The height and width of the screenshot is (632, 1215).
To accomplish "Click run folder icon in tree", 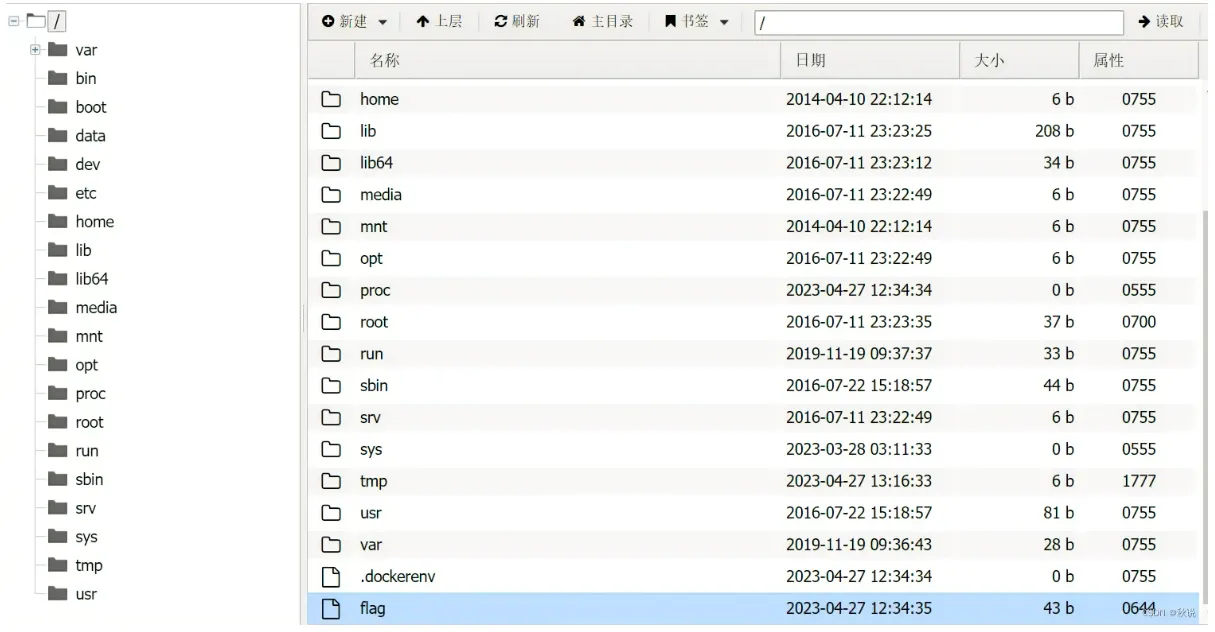I will tap(58, 451).
